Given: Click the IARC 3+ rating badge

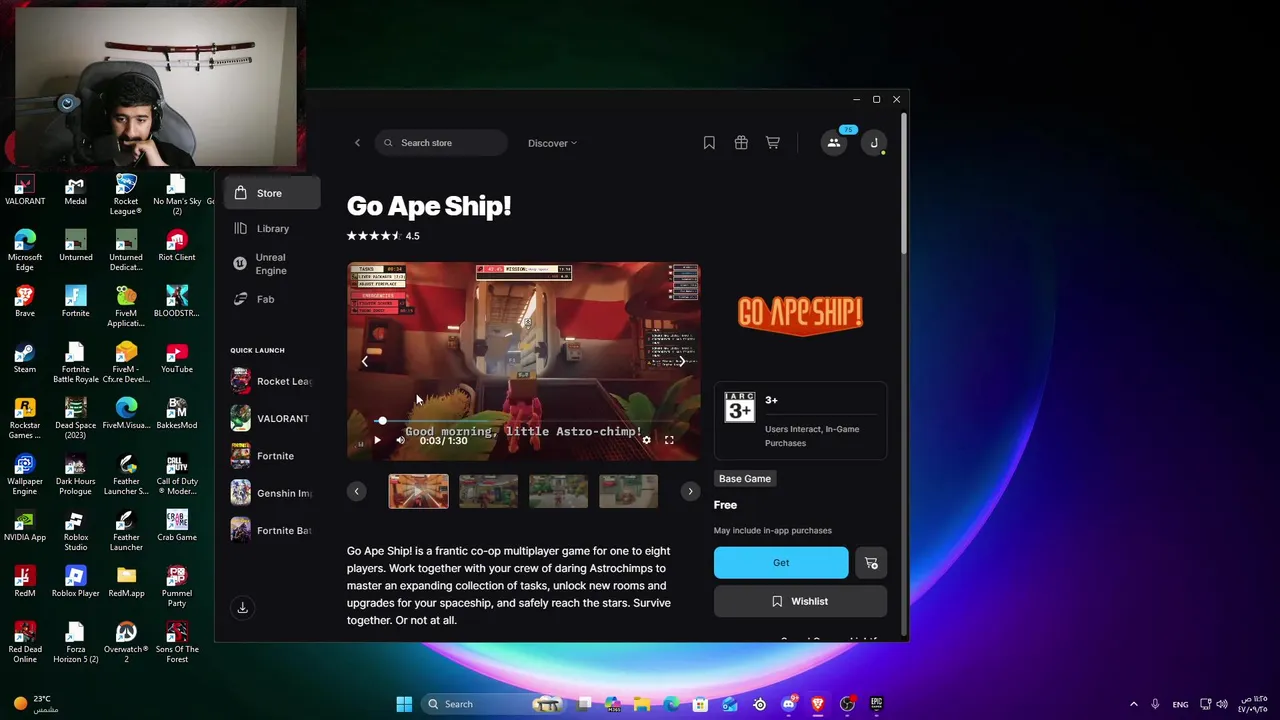Looking at the screenshot, I should (x=740, y=407).
